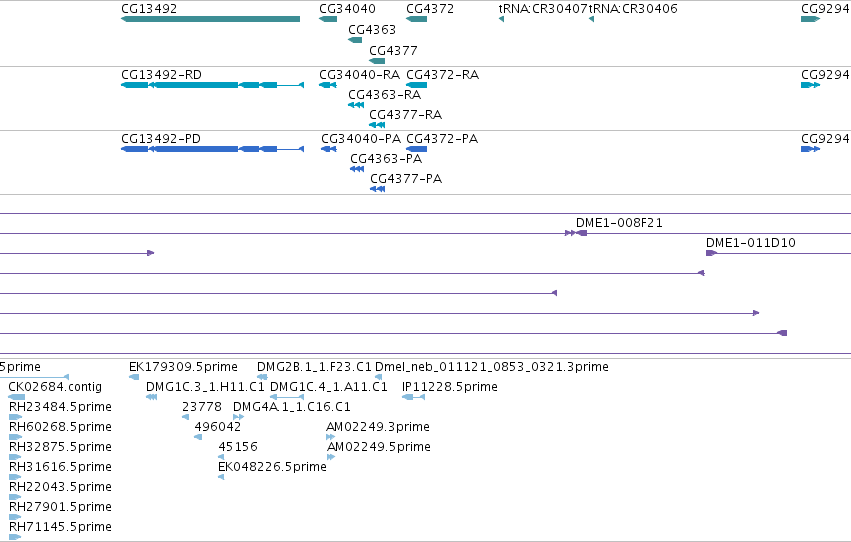Click the CG34040 gene label
851x542 pixels.
click(x=347, y=9)
